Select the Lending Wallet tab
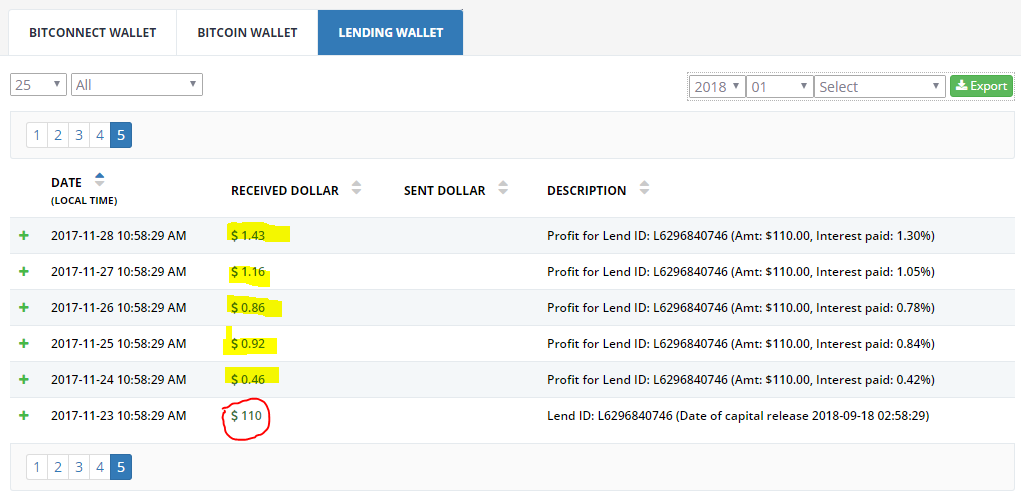 [391, 33]
